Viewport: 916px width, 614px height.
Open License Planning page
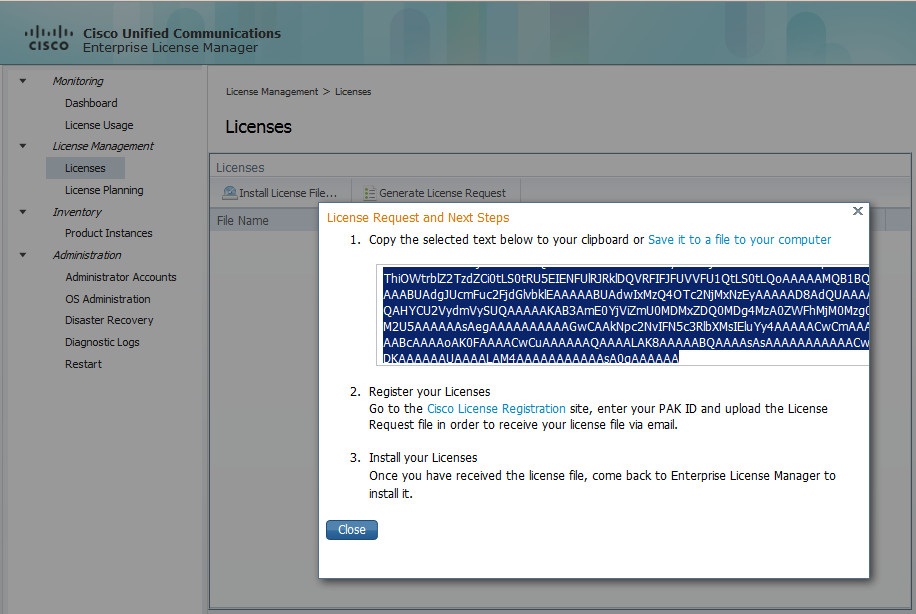click(104, 190)
